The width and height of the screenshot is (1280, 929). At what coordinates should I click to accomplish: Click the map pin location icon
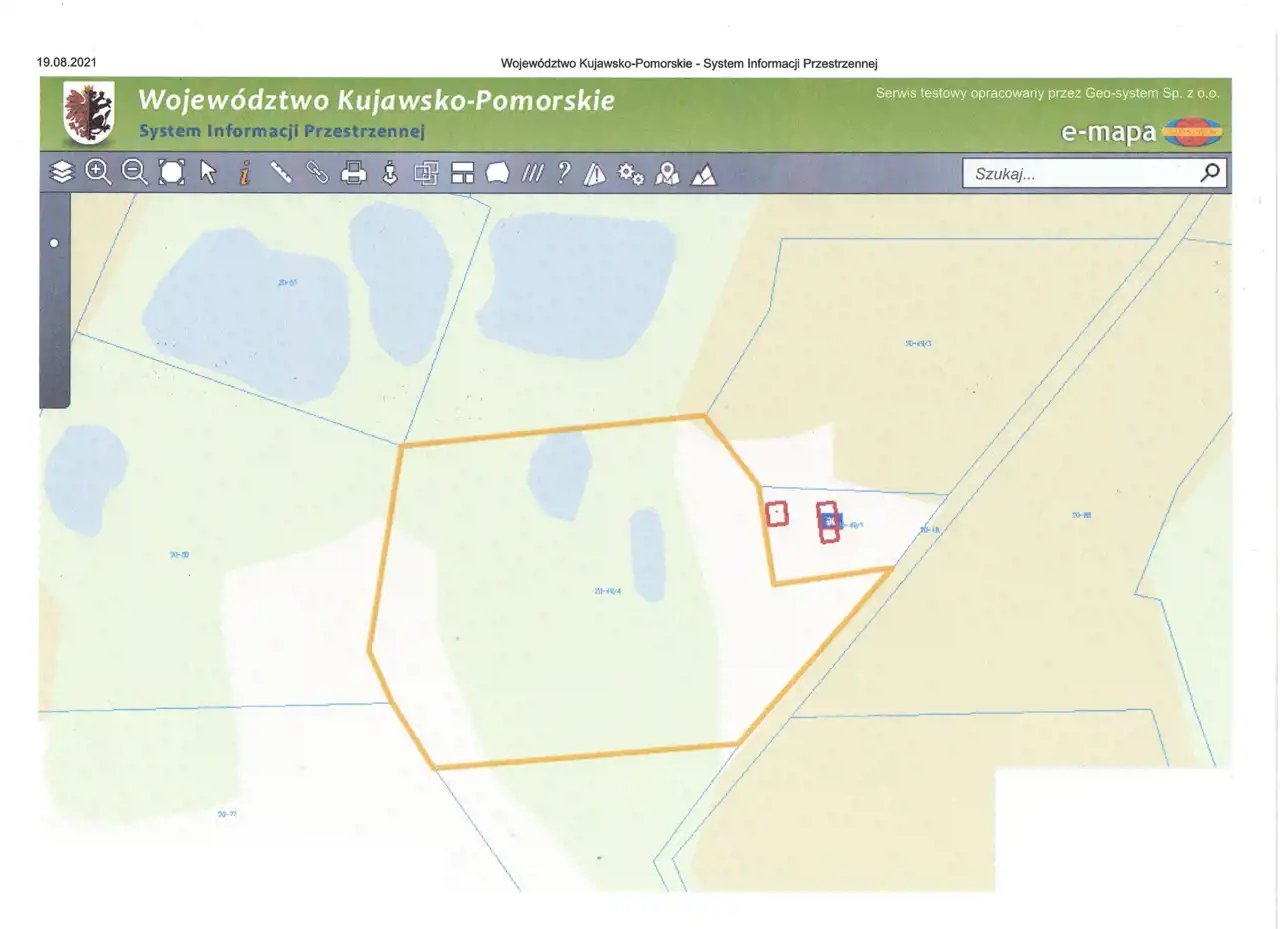(x=667, y=175)
